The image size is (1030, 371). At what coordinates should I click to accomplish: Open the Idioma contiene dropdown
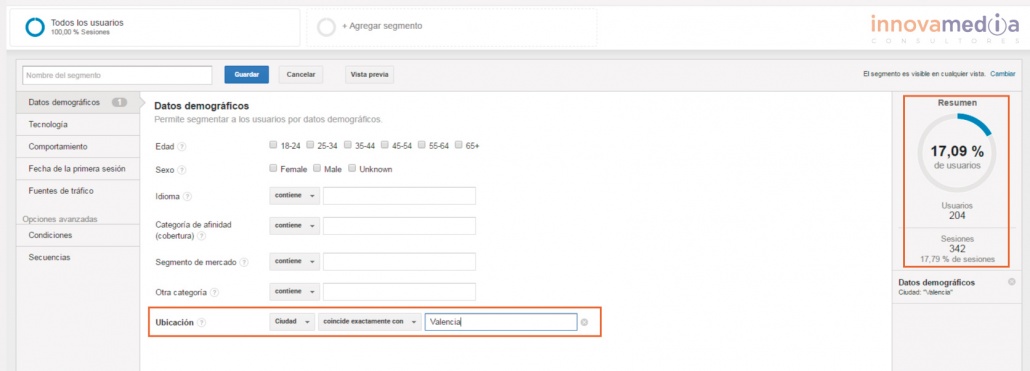pyautogui.click(x=294, y=196)
